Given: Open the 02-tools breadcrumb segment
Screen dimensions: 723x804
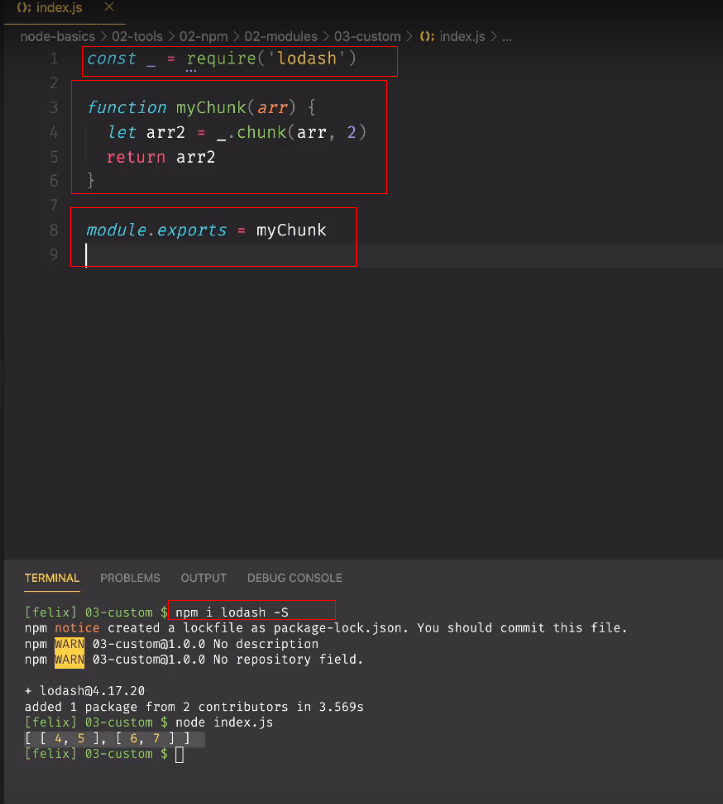Looking at the screenshot, I should coord(137,37).
